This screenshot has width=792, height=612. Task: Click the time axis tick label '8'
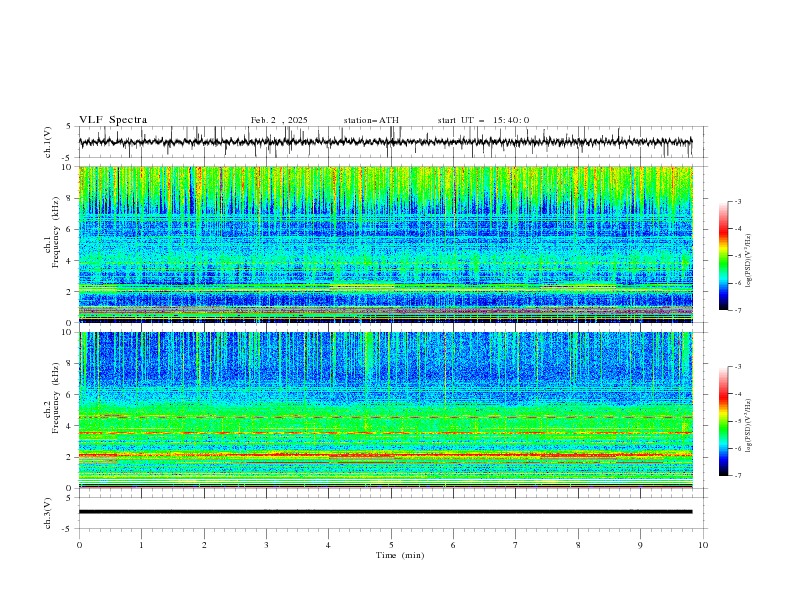[578, 545]
